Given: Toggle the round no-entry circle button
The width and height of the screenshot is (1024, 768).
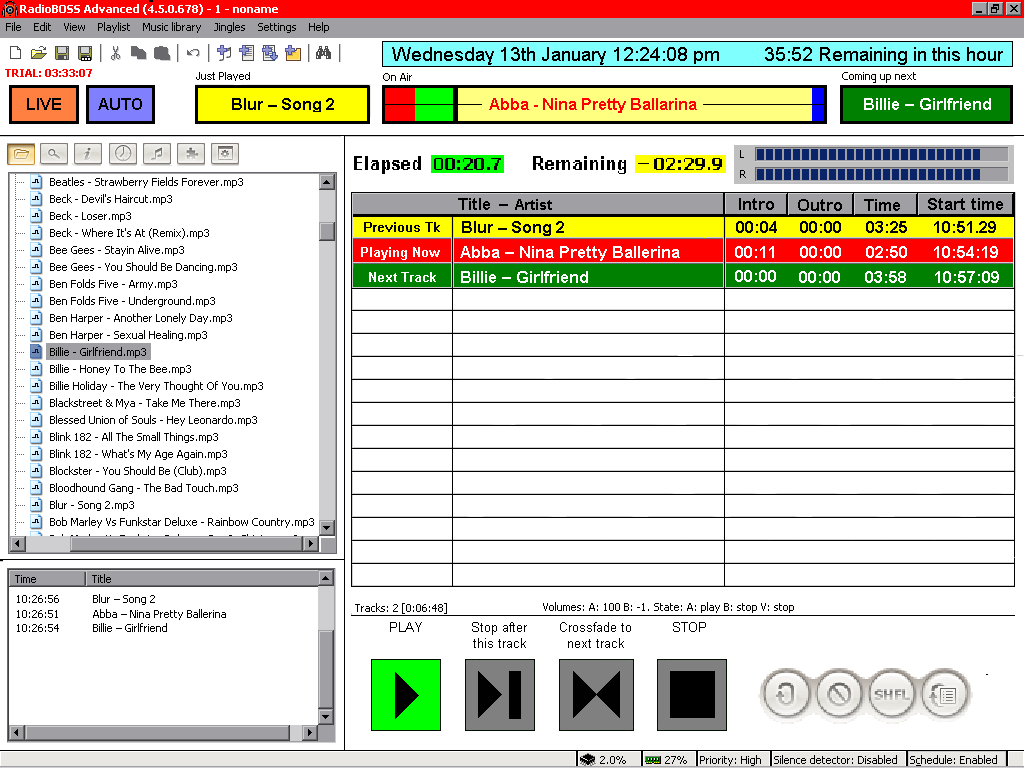Looking at the screenshot, I should click(x=839, y=694).
